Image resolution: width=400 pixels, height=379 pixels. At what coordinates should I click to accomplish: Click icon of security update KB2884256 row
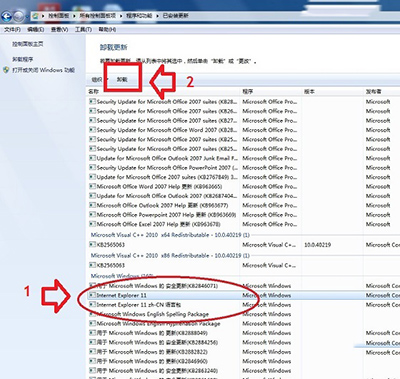click(x=92, y=342)
